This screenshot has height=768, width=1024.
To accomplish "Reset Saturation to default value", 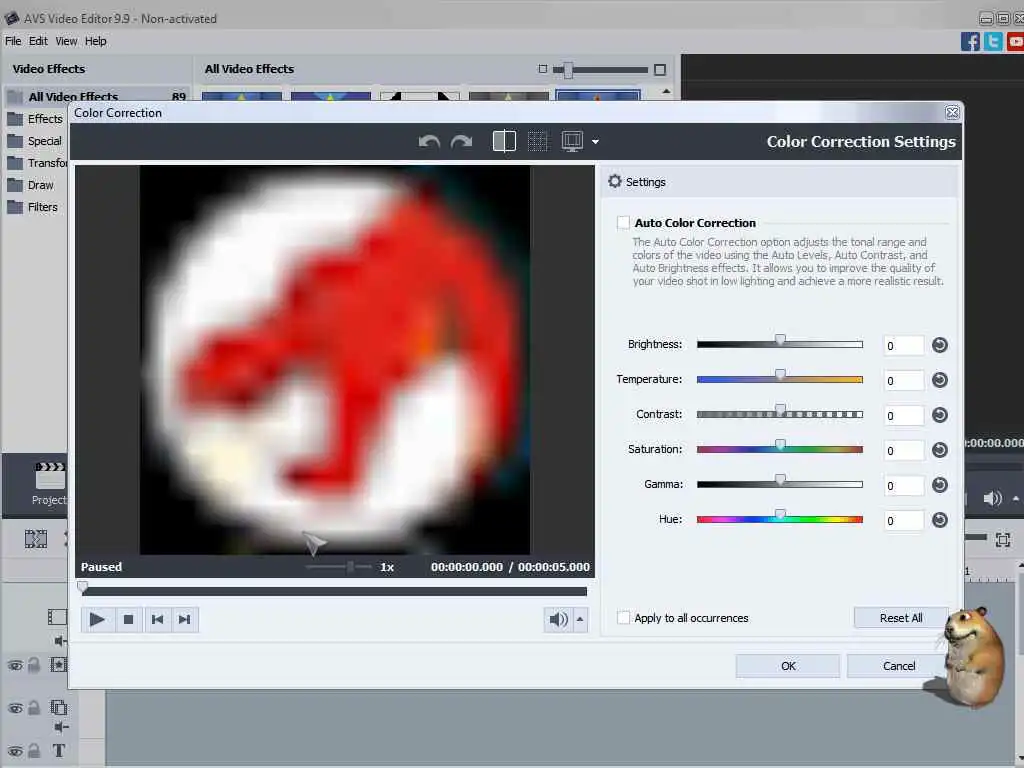I will [940, 450].
